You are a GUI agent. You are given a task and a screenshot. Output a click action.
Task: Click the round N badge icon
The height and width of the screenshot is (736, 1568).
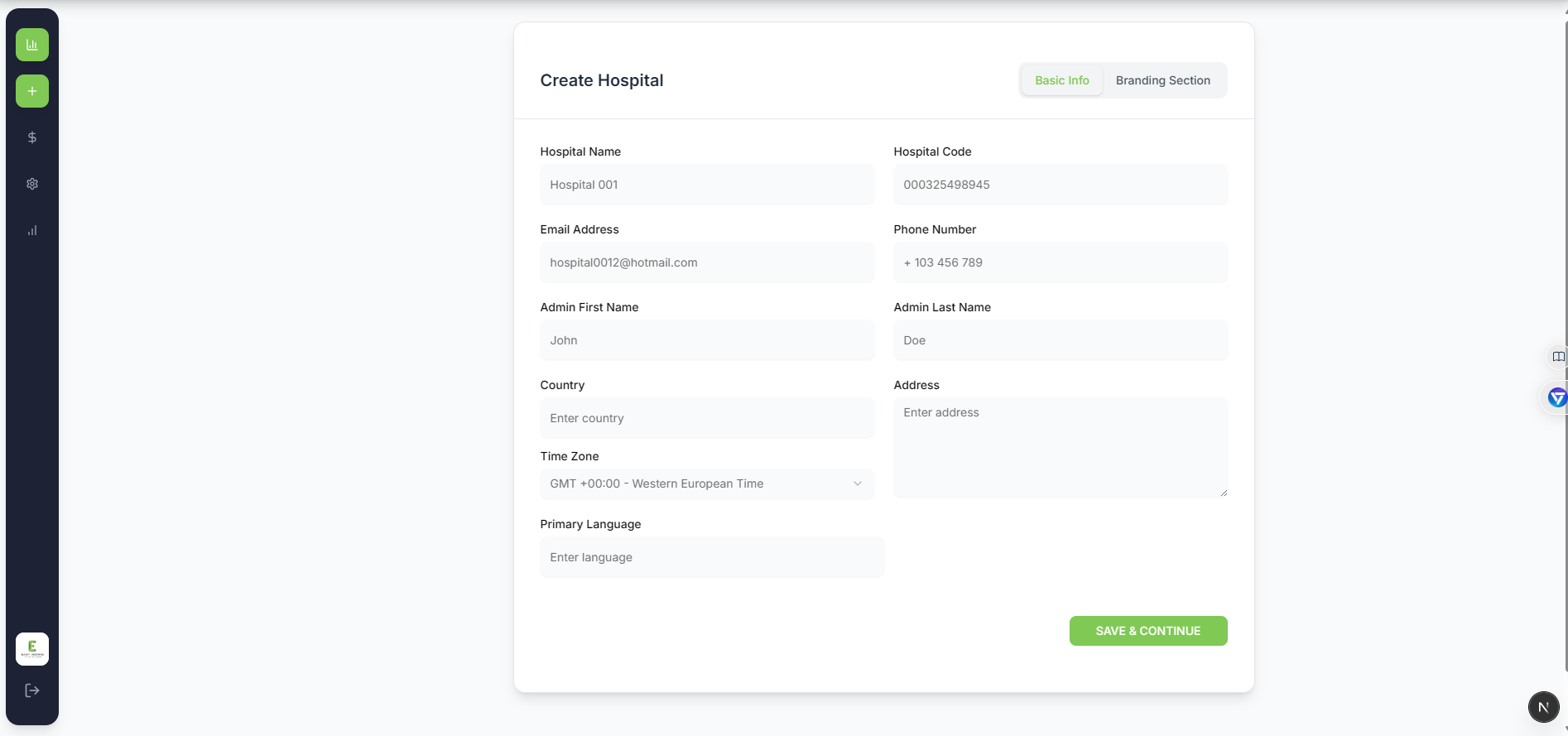(1543, 707)
